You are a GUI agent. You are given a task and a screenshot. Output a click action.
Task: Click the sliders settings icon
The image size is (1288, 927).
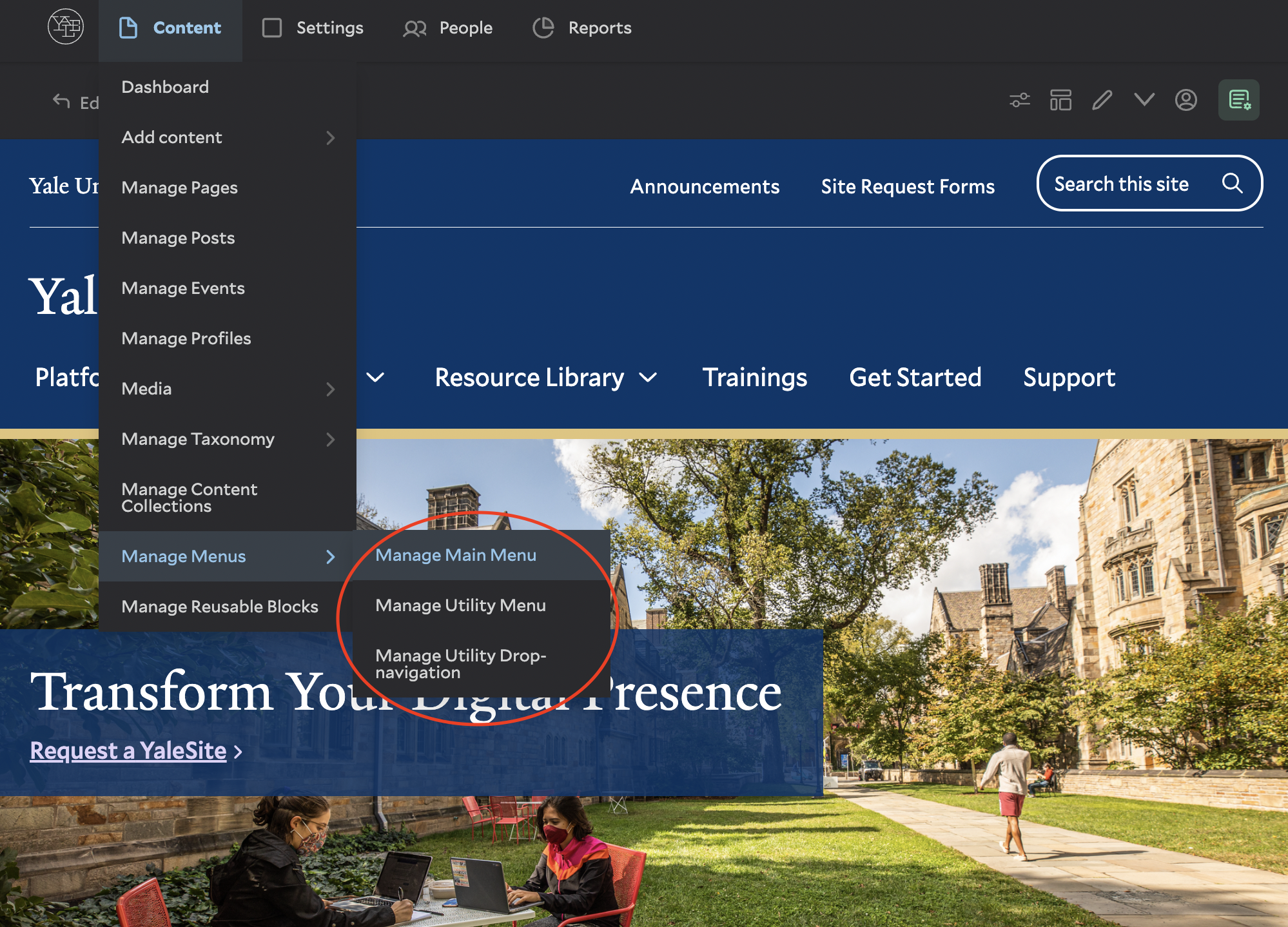pyautogui.click(x=1020, y=100)
